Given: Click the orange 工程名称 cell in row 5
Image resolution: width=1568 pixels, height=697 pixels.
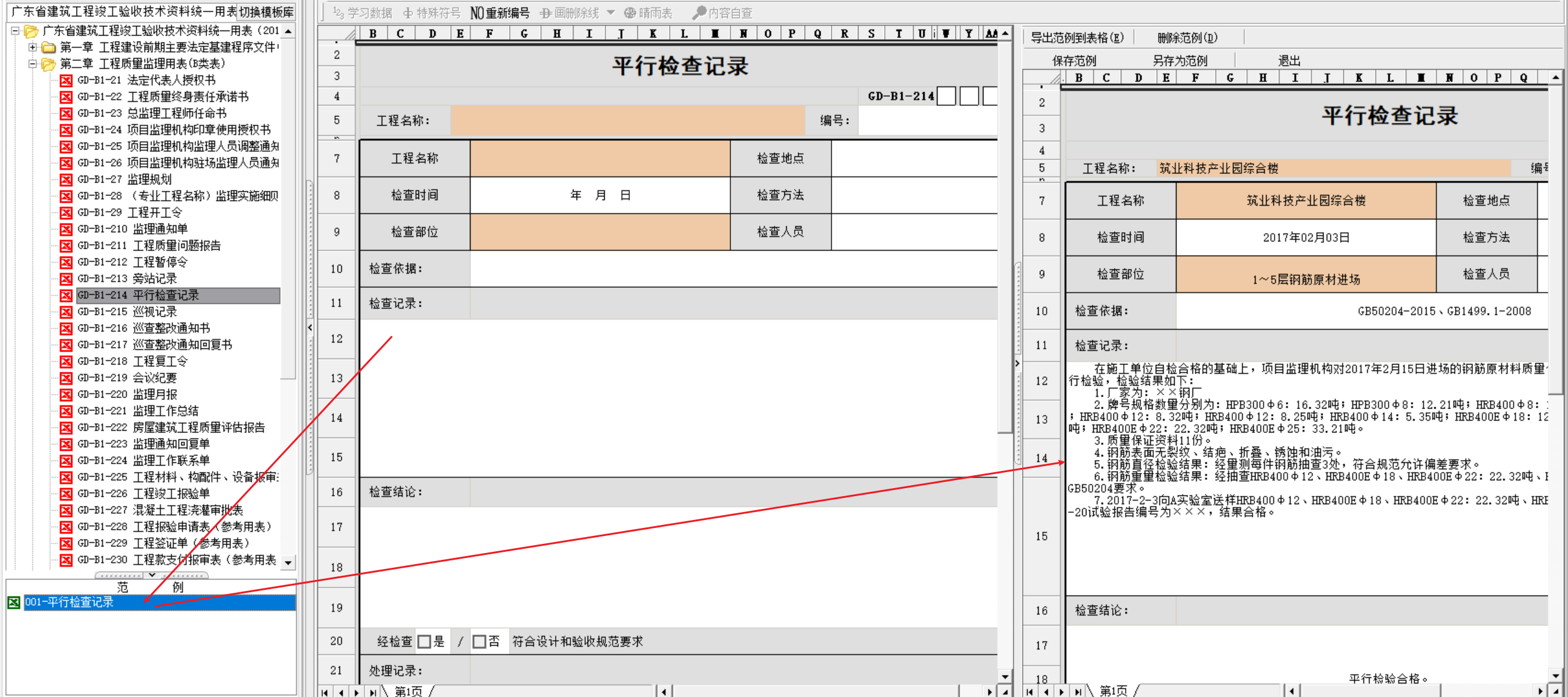Looking at the screenshot, I should 627,121.
